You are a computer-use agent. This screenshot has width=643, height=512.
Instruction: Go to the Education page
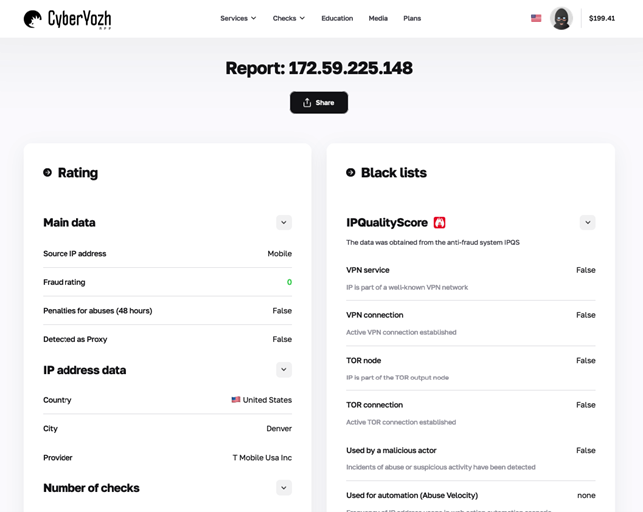coord(337,18)
